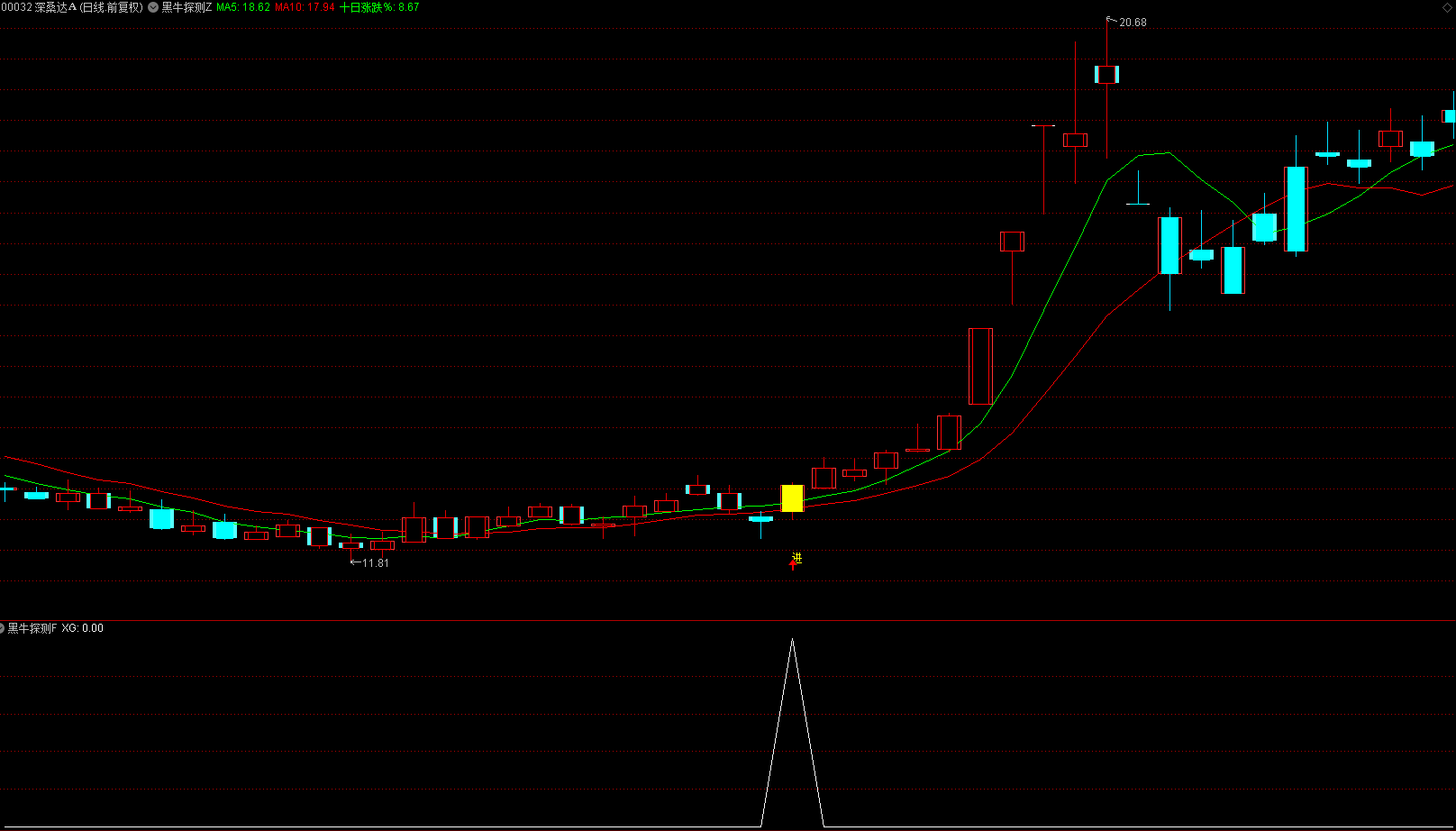Click the XG: 0.00 value
1456x831 pixels.
point(82,628)
